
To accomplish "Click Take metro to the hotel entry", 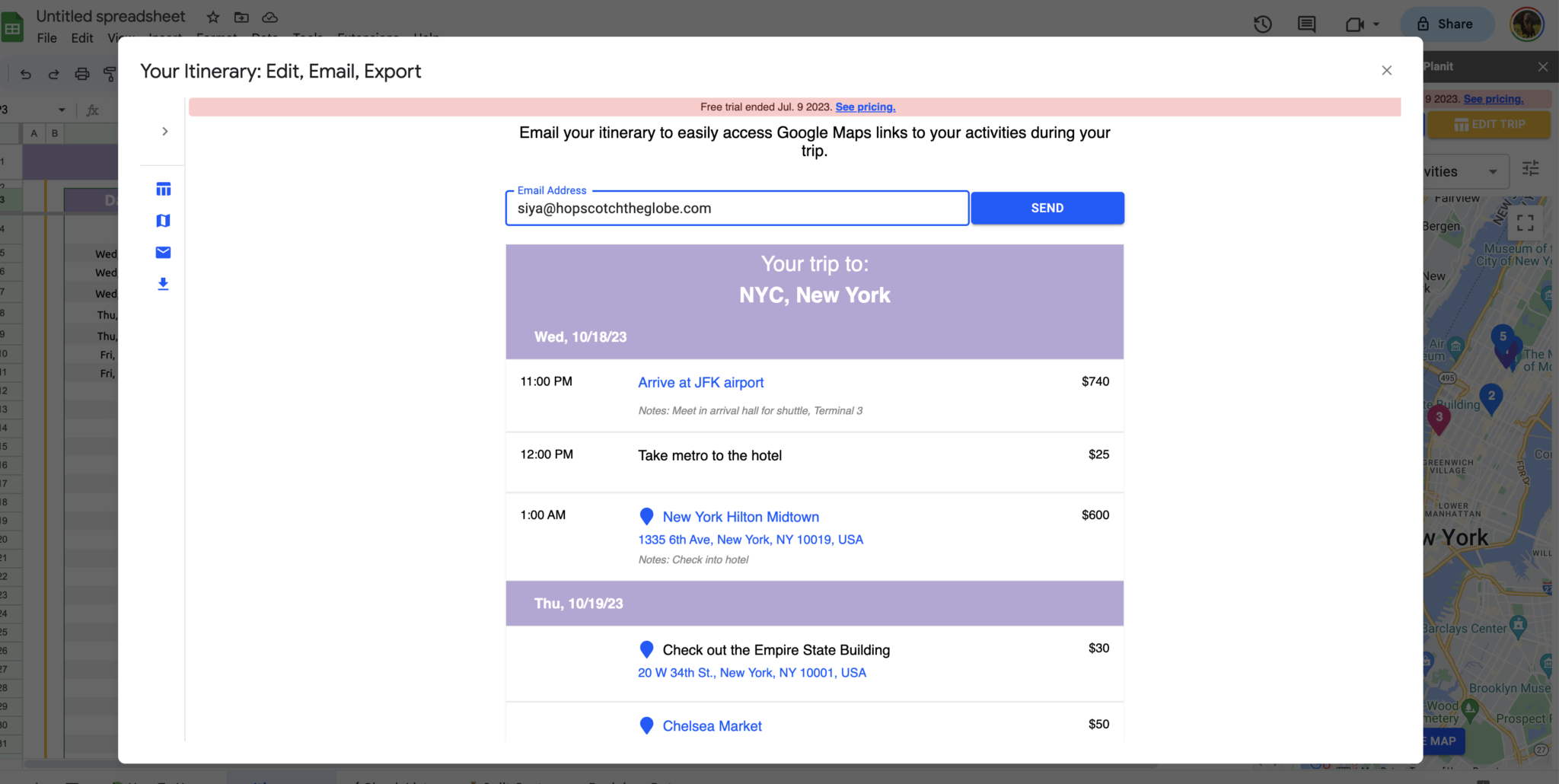I will (x=709, y=456).
